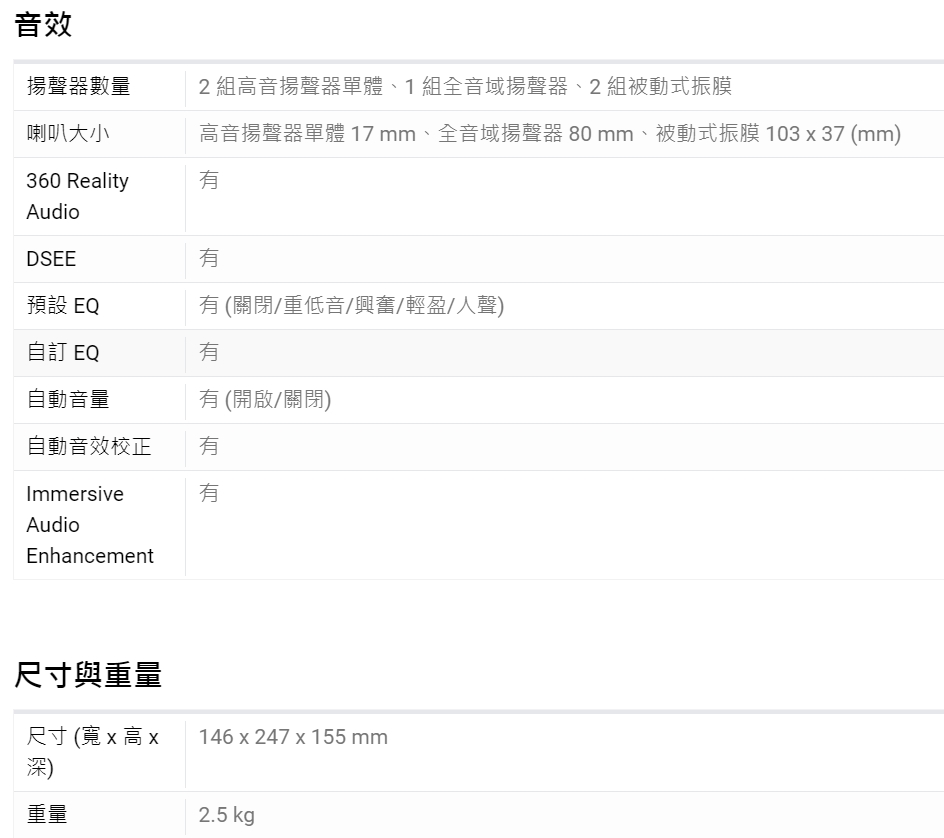Viewport: 944px width, 838px height.
Task: Click 有 value beside 360 Reality Audio
Action: (x=209, y=181)
